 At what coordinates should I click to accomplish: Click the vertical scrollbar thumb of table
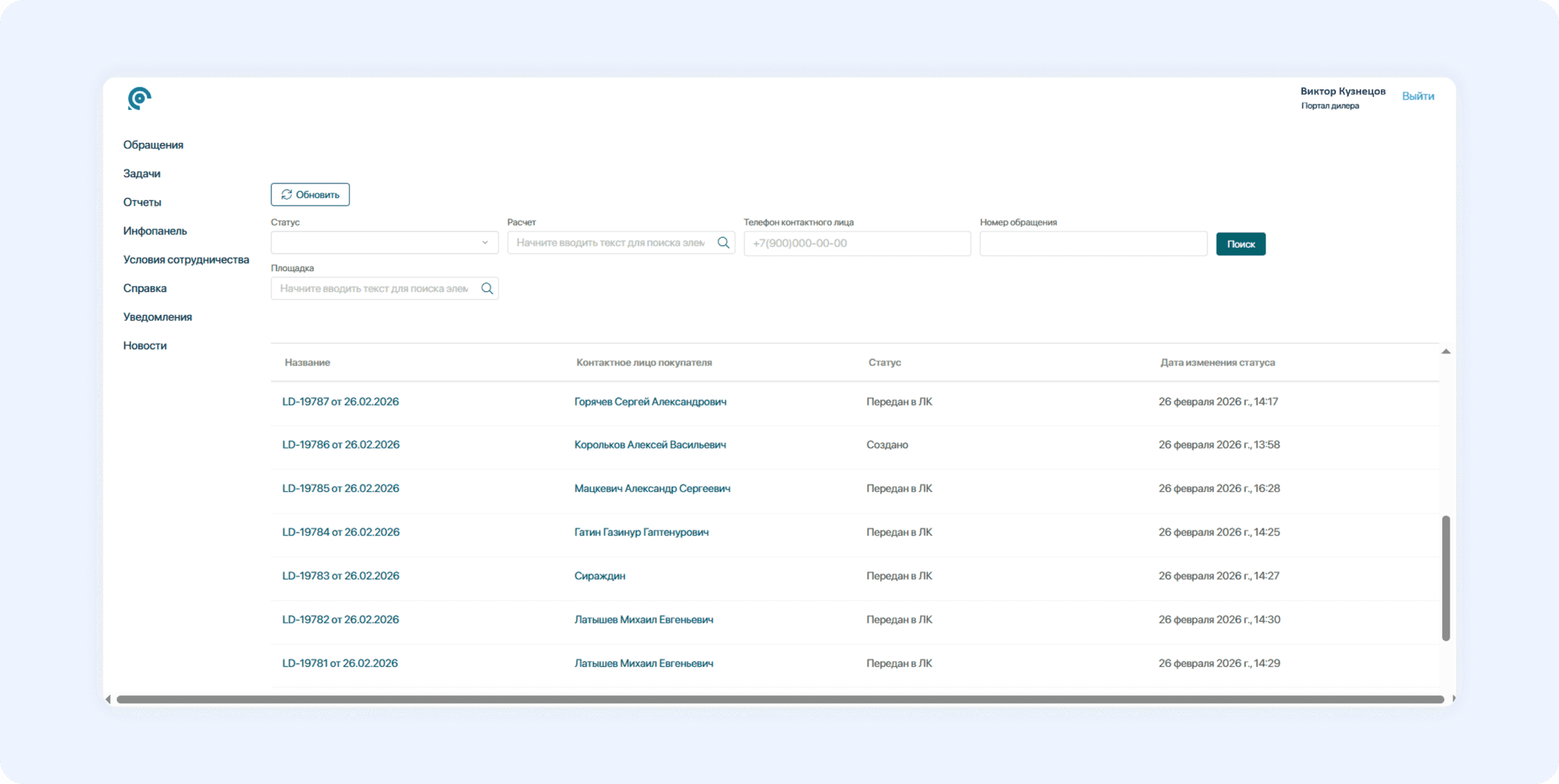[1445, 578]
